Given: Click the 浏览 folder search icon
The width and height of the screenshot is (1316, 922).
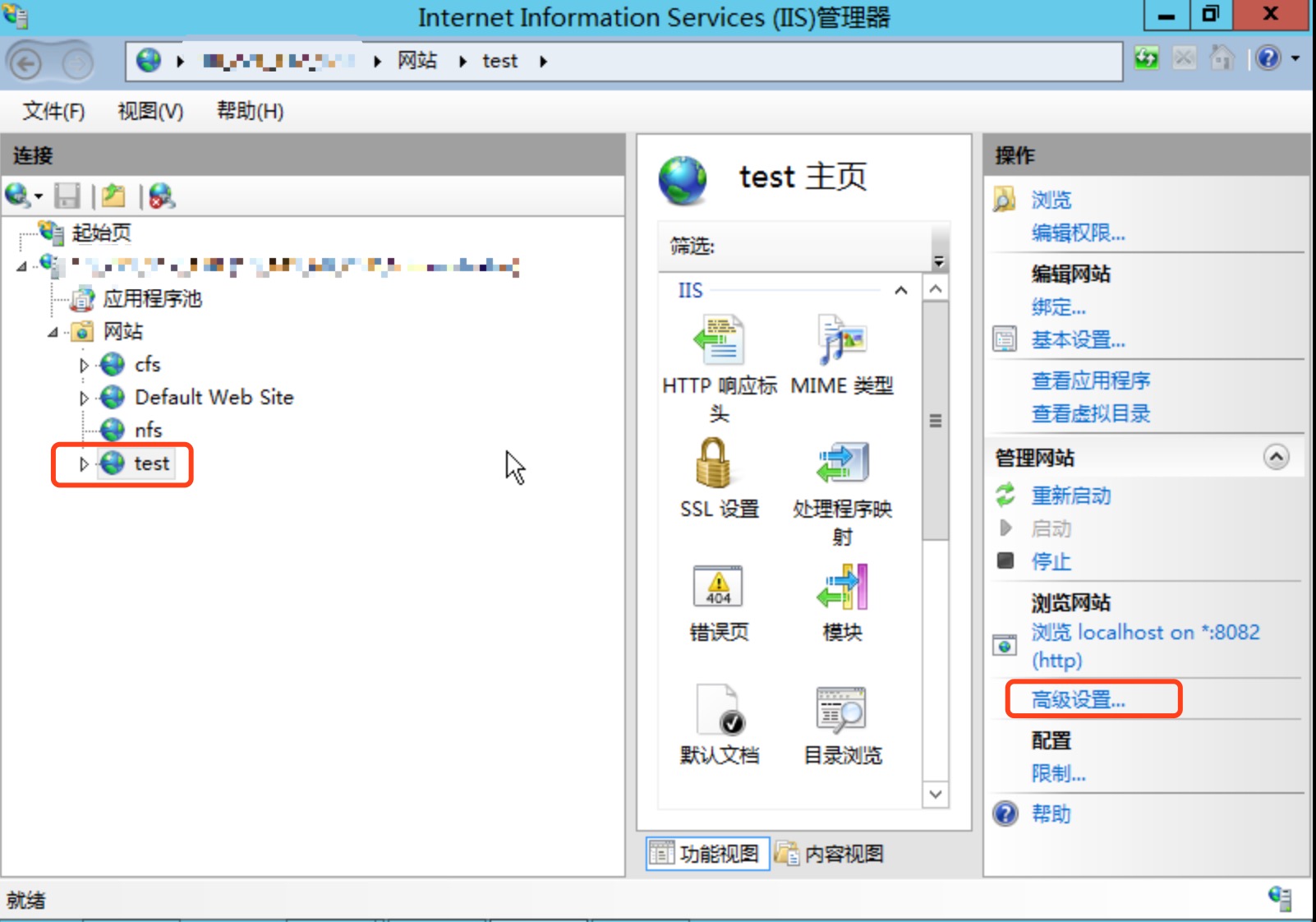Looking at the screenshot, I should tap(1005, 199).
